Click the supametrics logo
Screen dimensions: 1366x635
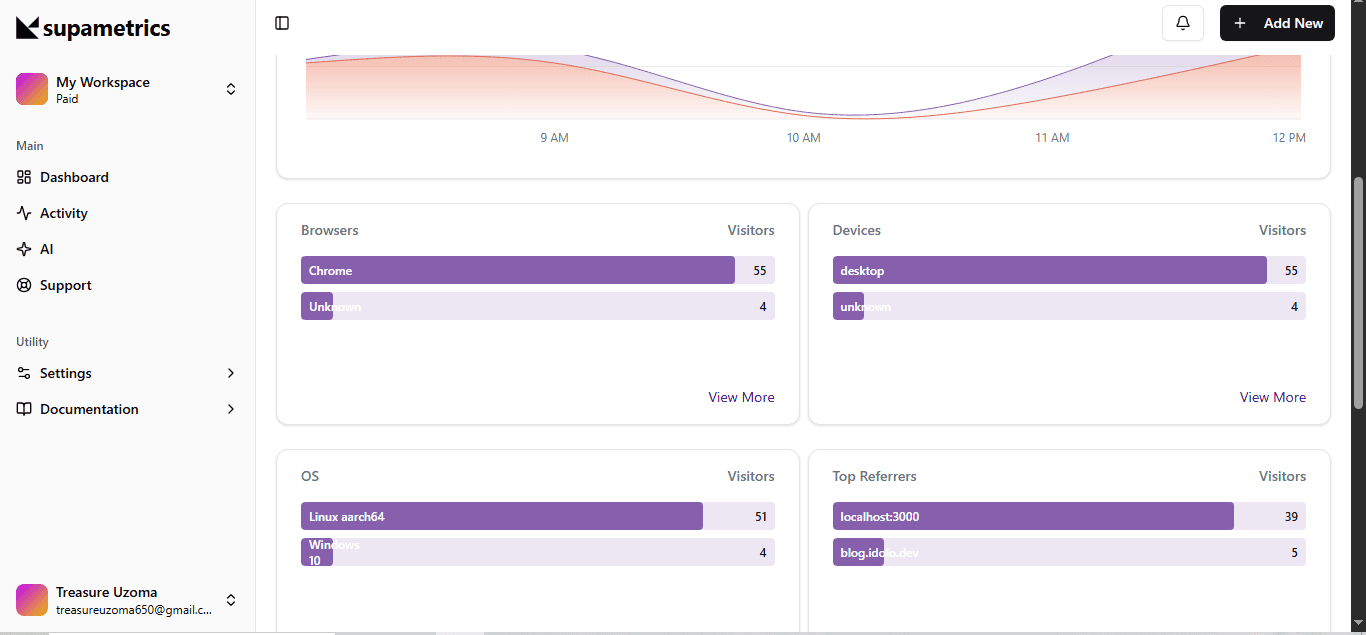93,28
